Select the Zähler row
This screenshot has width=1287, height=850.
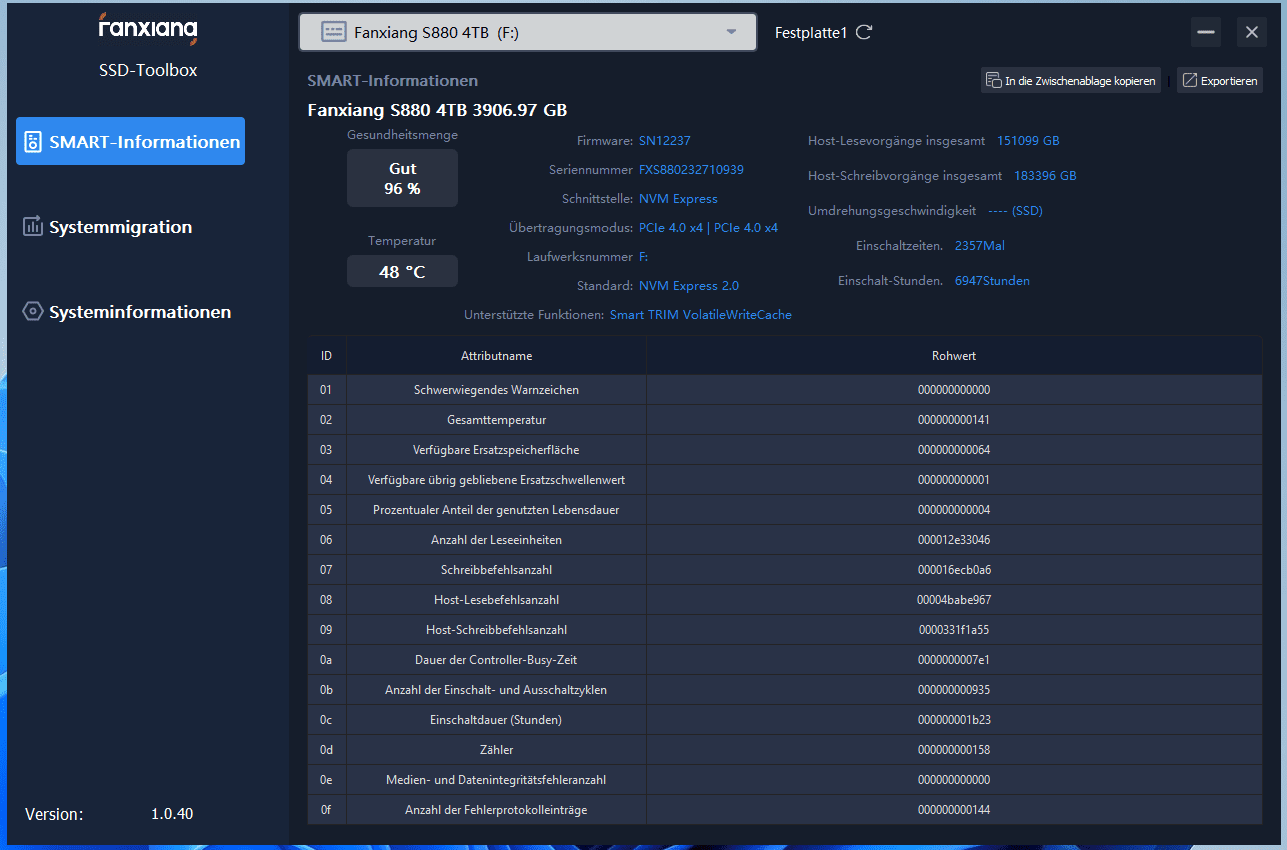pos(785,750)
